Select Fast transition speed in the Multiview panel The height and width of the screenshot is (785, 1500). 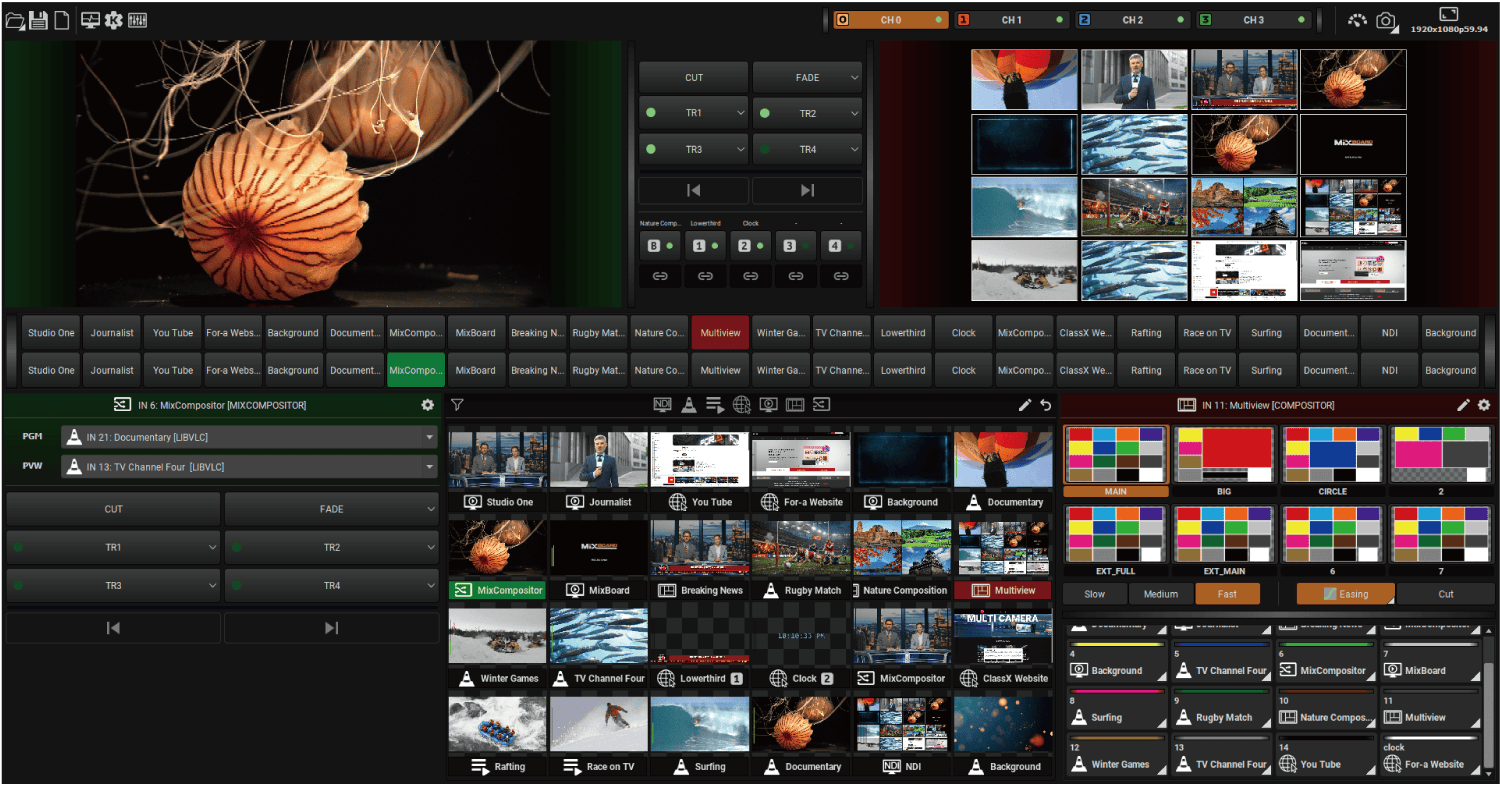[1227, 593]
